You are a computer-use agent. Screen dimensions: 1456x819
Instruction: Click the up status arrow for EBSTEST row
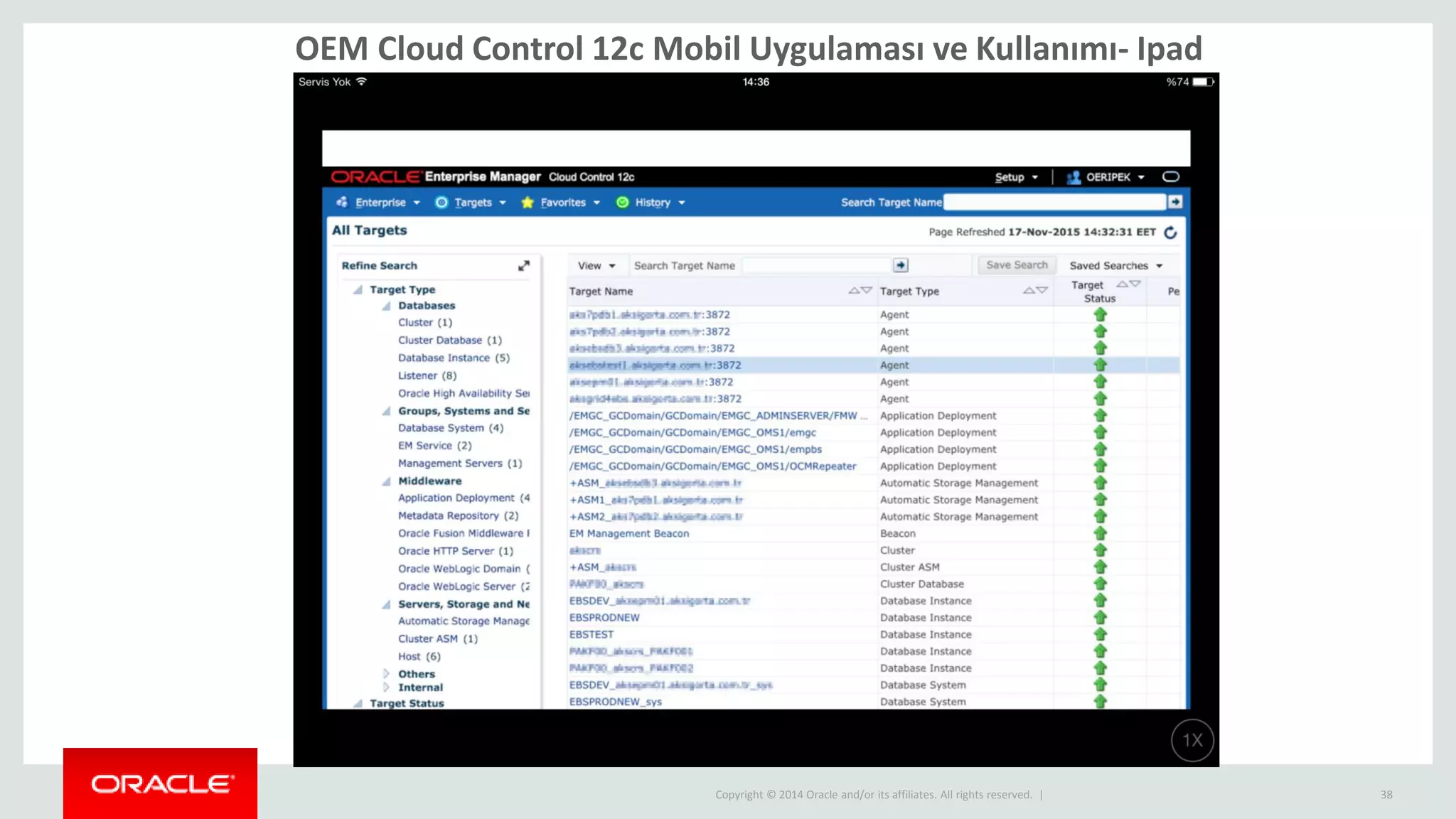tap(1100, 634)
